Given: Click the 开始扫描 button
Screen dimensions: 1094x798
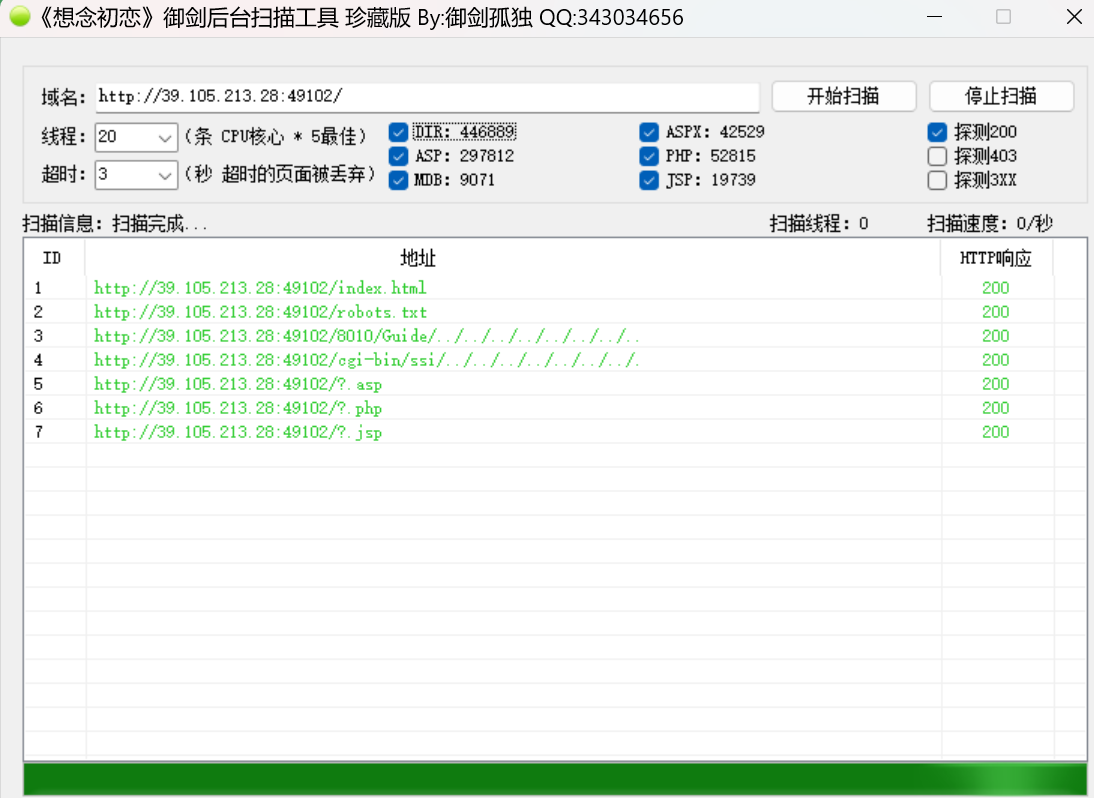Looking at the screenshot, I should tap(844, 96).
